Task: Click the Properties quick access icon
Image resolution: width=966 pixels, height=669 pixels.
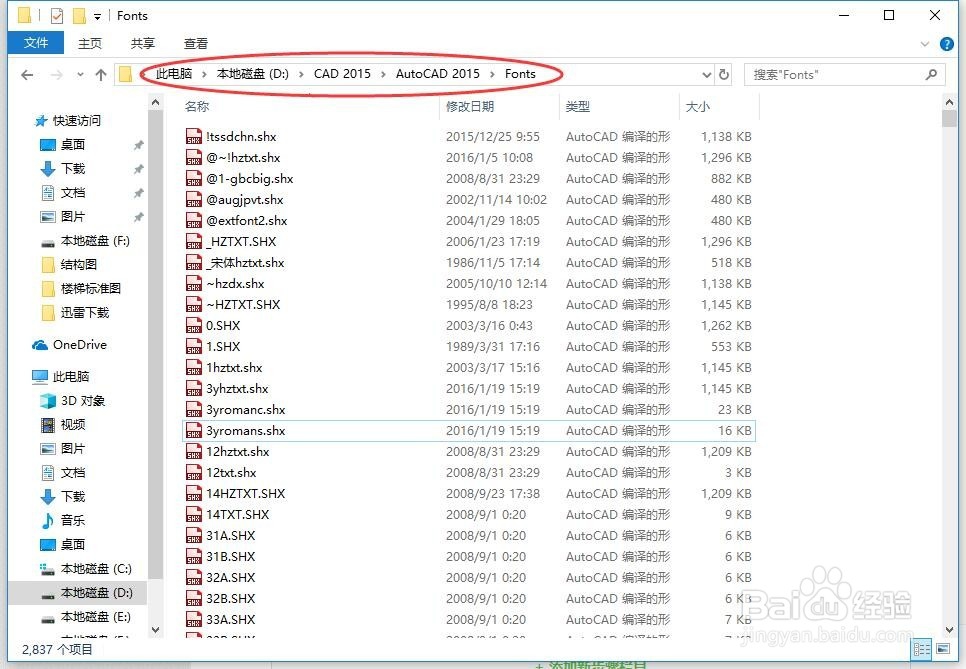Action: pos(57,15)
